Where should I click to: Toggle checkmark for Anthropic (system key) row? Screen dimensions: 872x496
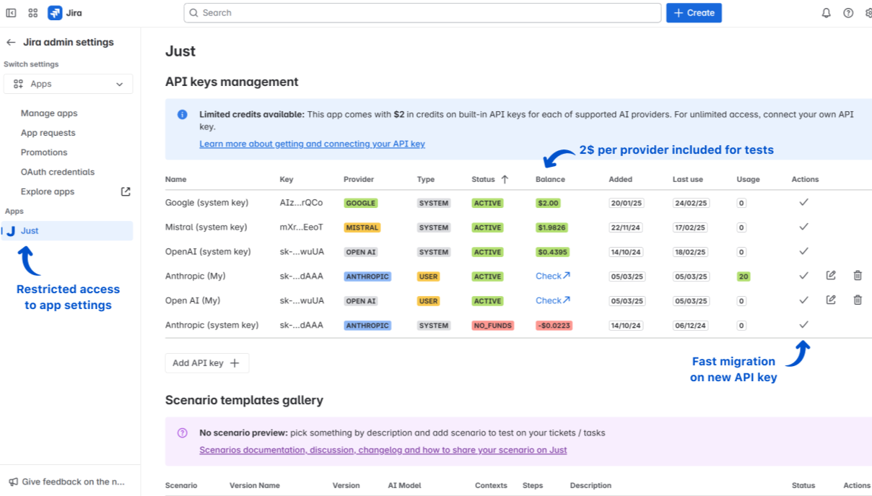click(x=803, y=325)
